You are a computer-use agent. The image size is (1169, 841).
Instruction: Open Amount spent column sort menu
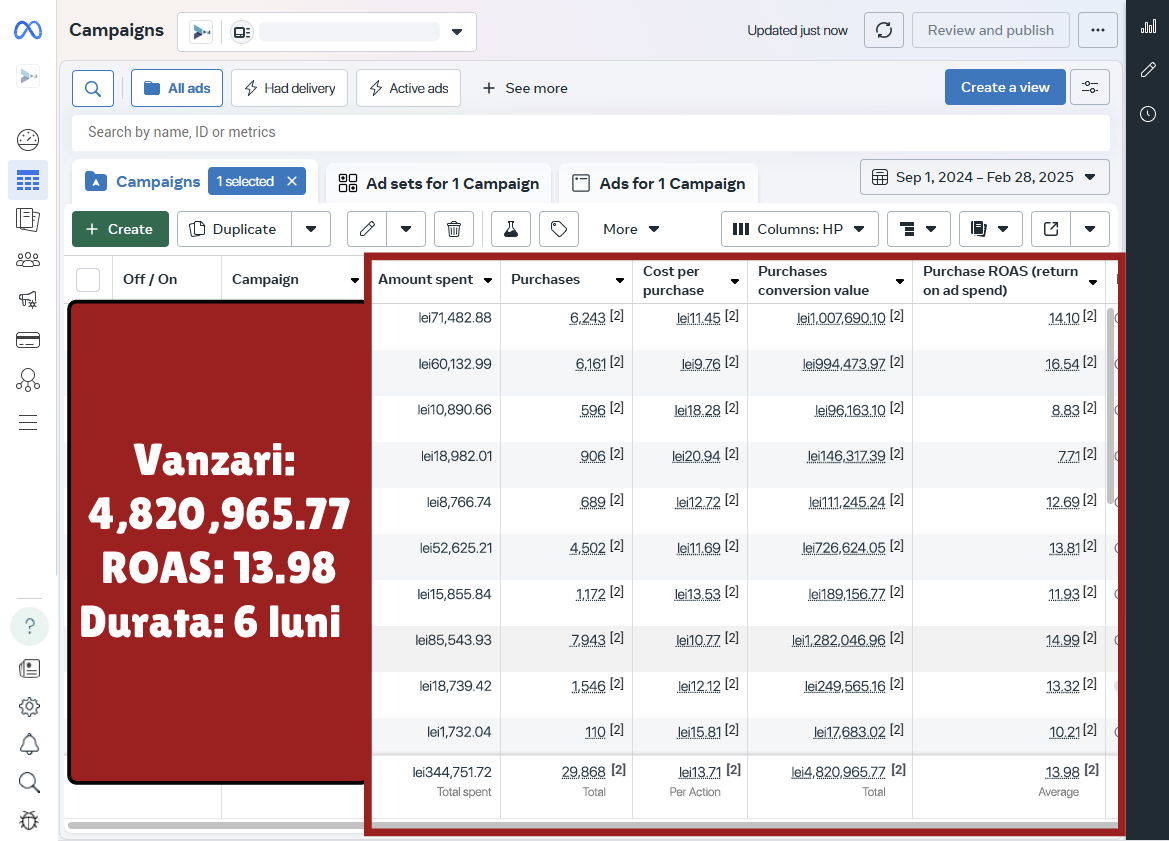point(488,280)
